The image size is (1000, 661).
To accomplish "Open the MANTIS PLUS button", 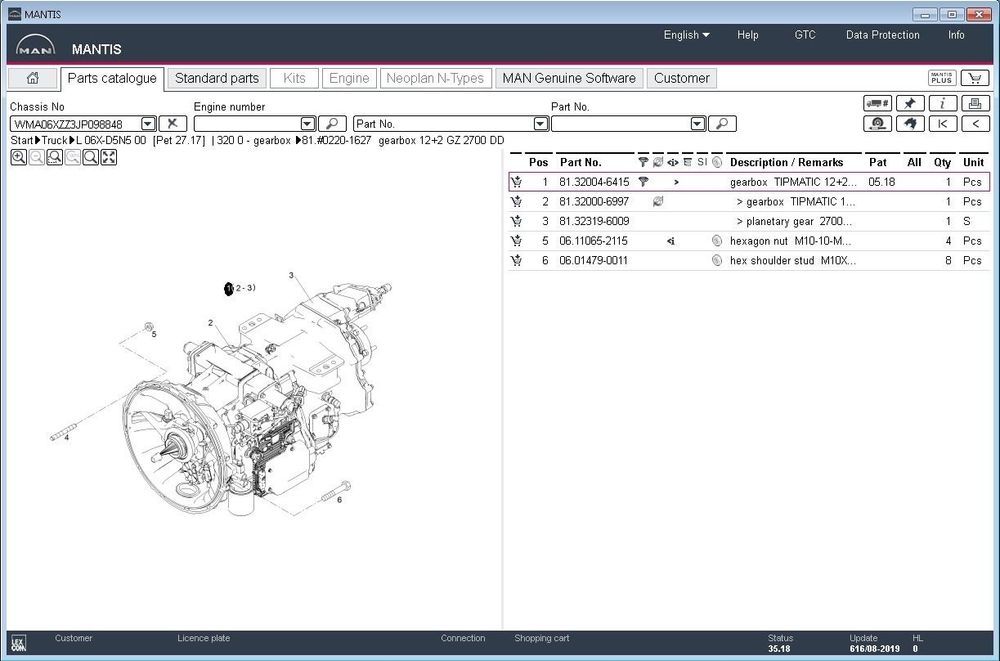I will point(942,78).
